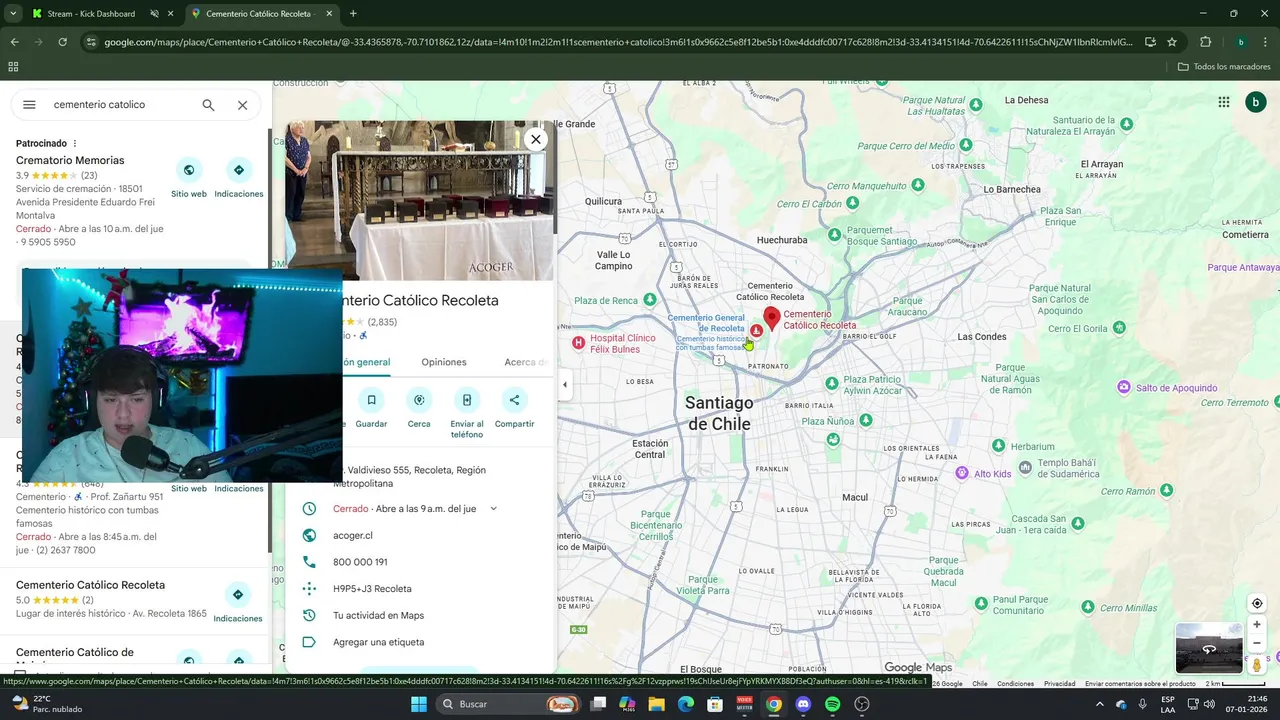This screenshot has height=720, width=1280.
Task: Open the Google account avatar 'b' on the map
Action: [1256, 102]
